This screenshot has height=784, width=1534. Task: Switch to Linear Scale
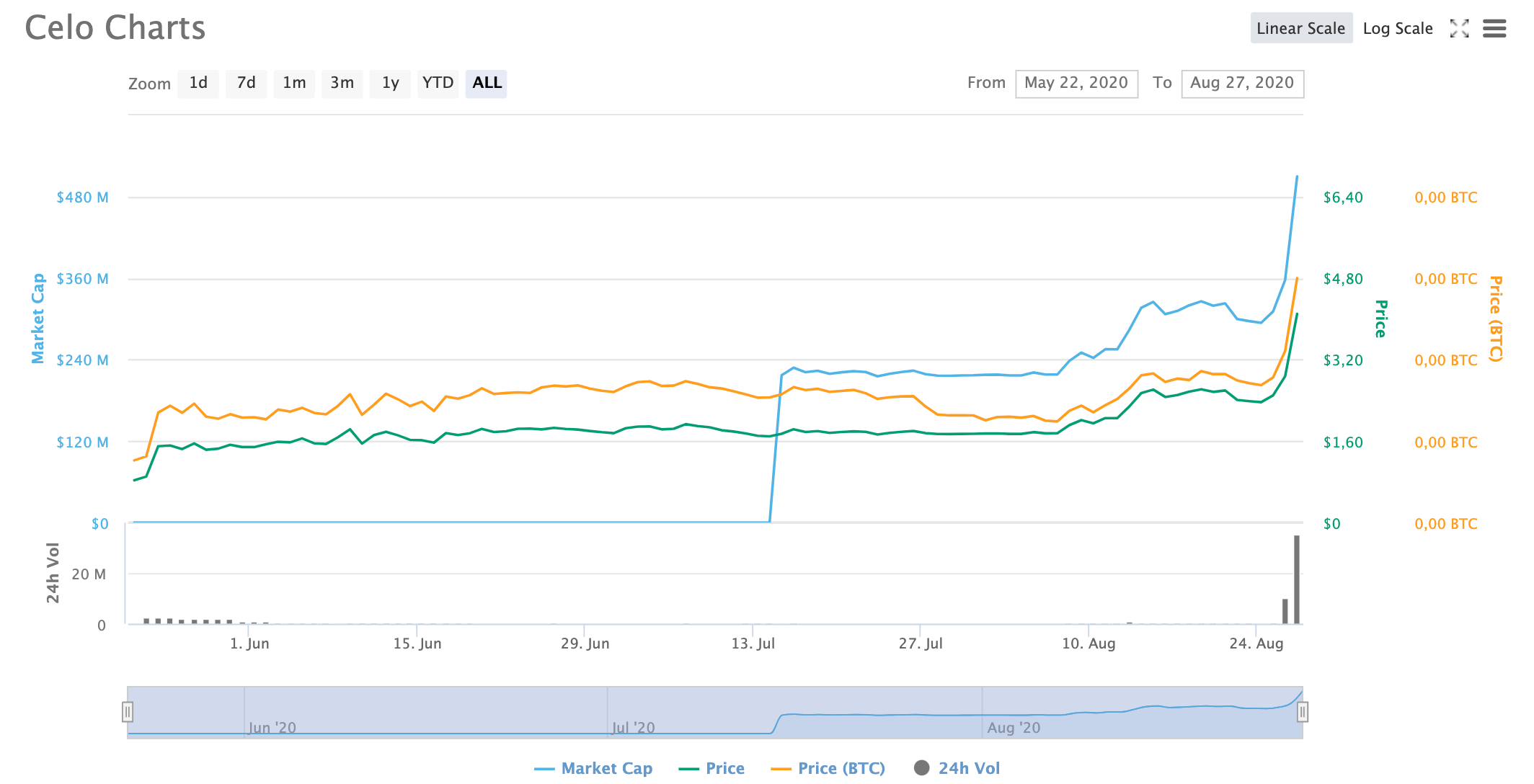click(1300, 29)
